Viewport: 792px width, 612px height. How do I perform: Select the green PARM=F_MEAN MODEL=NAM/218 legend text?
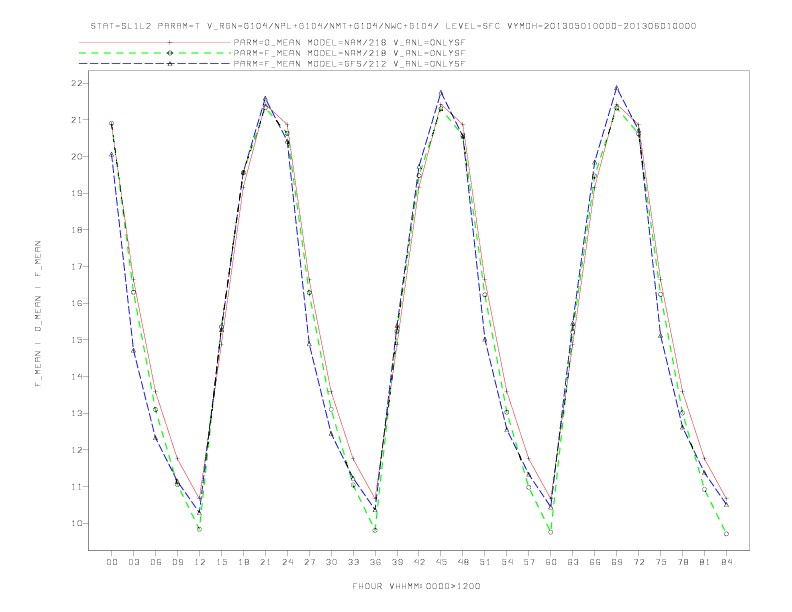(x=349, y=53)
